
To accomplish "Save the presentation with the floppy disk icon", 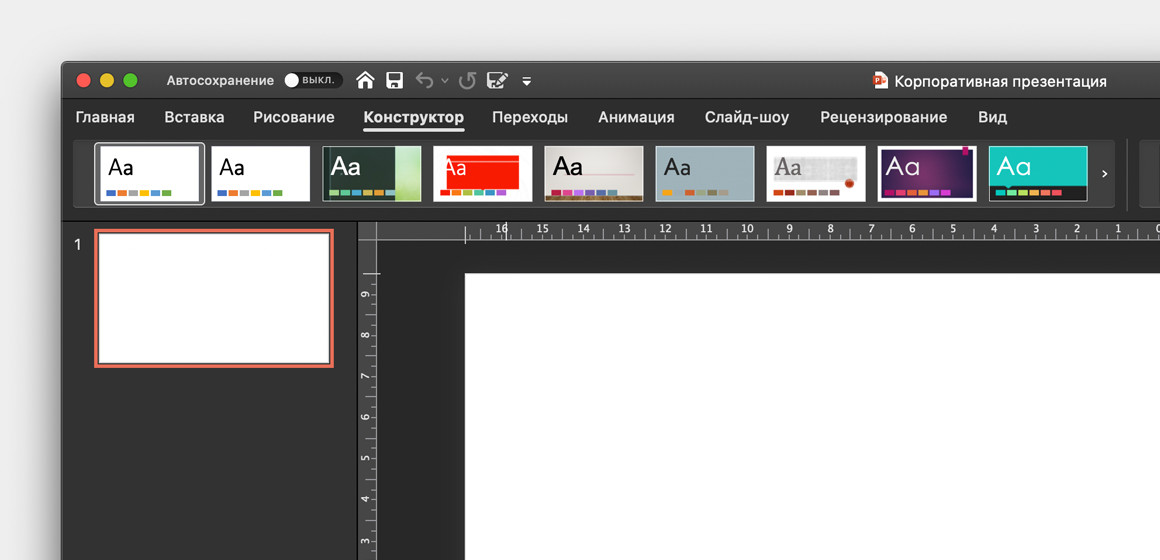I will pyautogui.click(x=395, y=81).
